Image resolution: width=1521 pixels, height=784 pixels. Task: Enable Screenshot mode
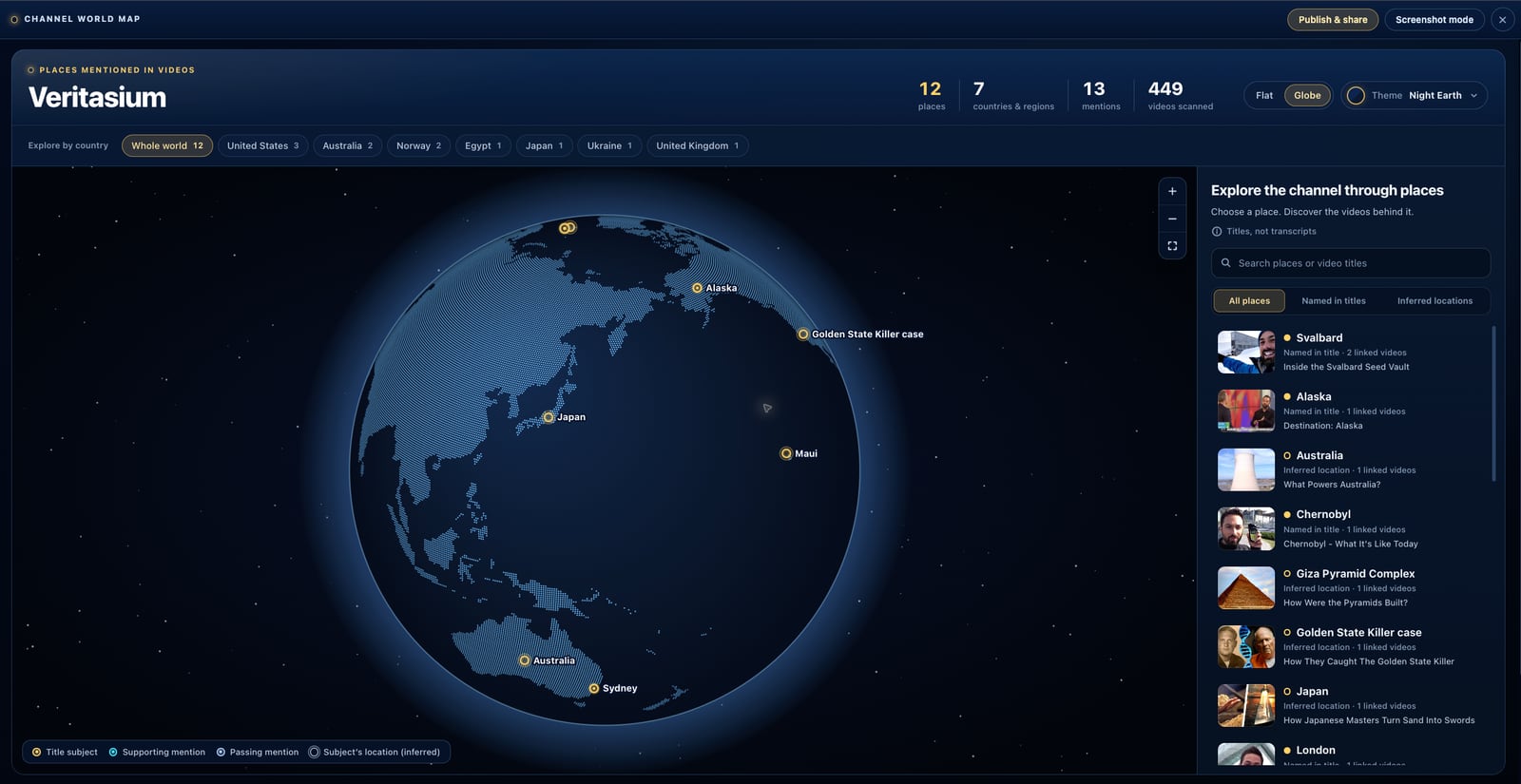pyautogui.click(x=1434, y=19)
